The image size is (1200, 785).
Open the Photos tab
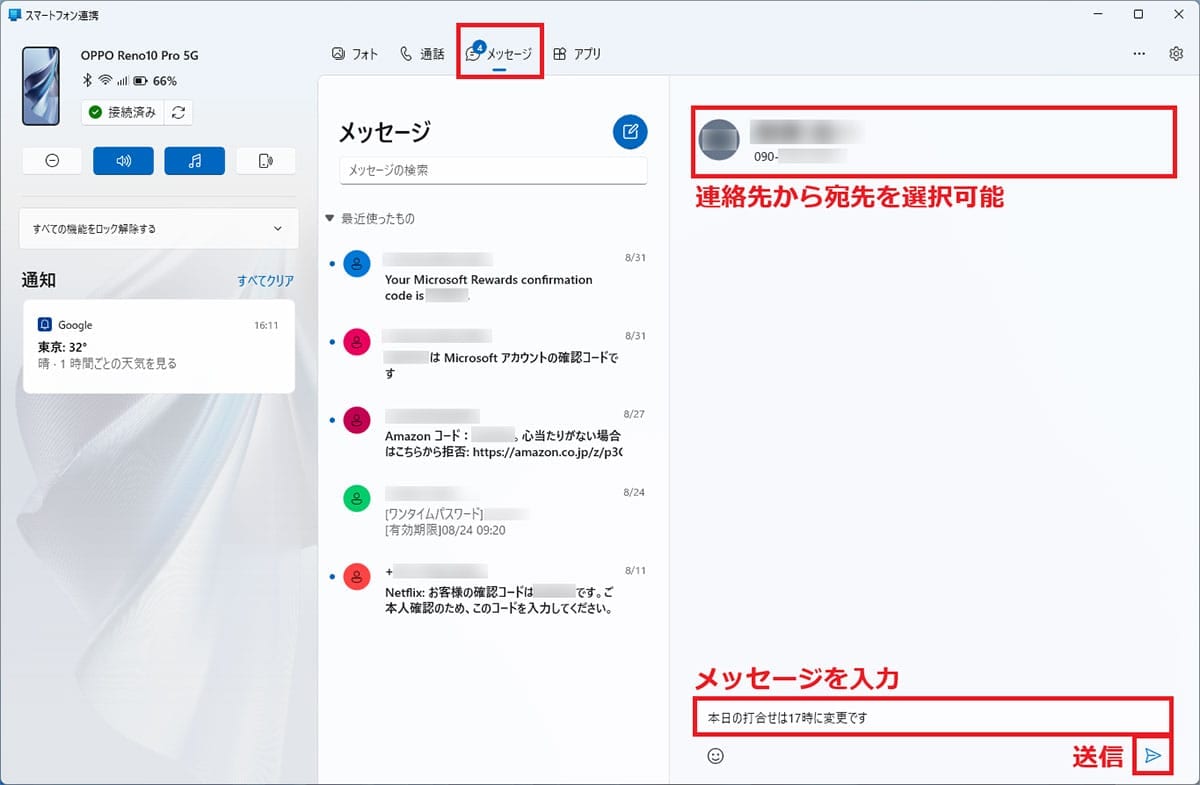tap(355, 54)
